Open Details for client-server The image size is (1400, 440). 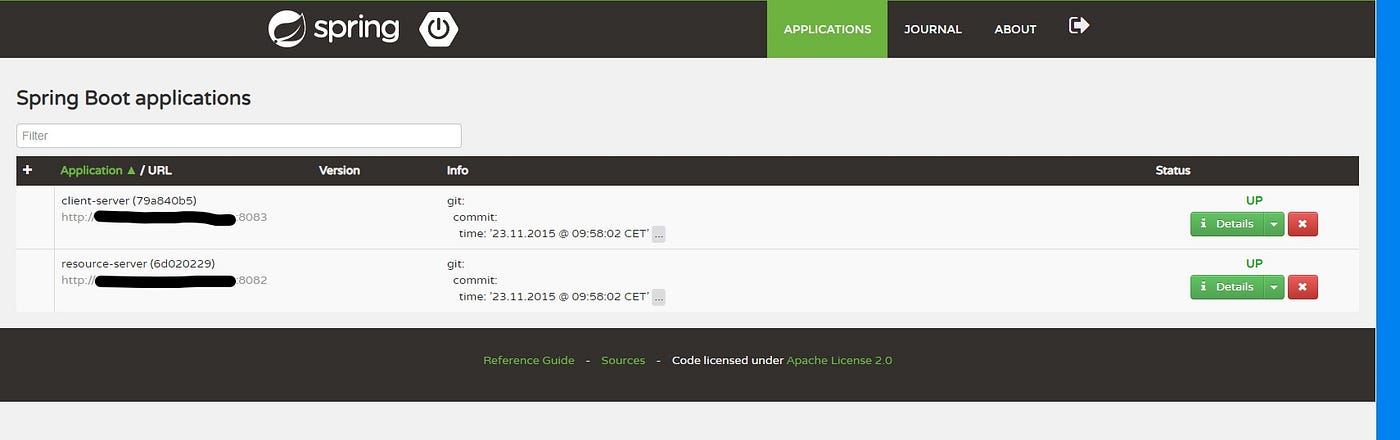(1227, 224)
